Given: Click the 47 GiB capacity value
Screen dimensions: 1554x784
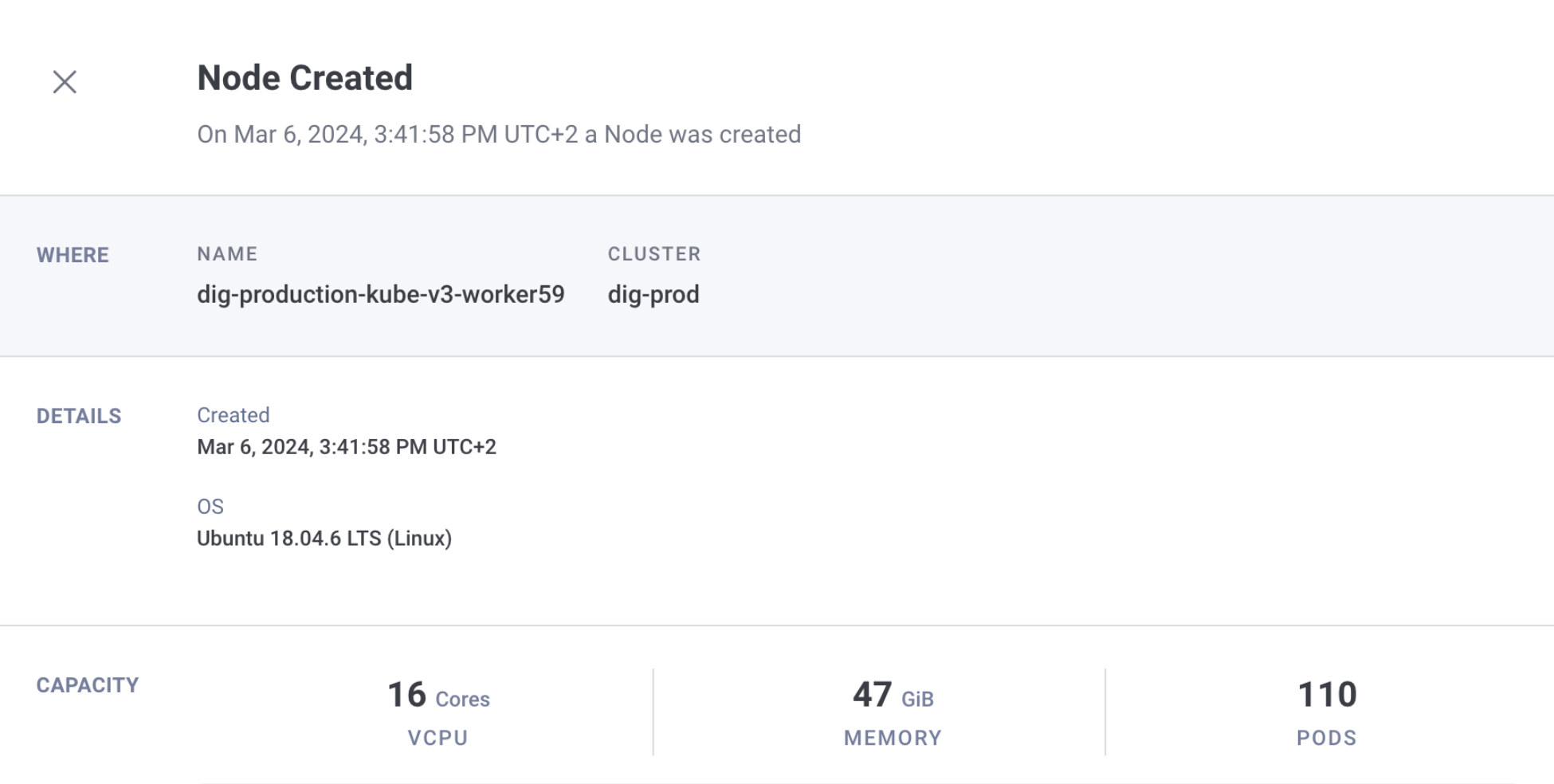Looking at the screenshot, I should (x=893, y=696).
